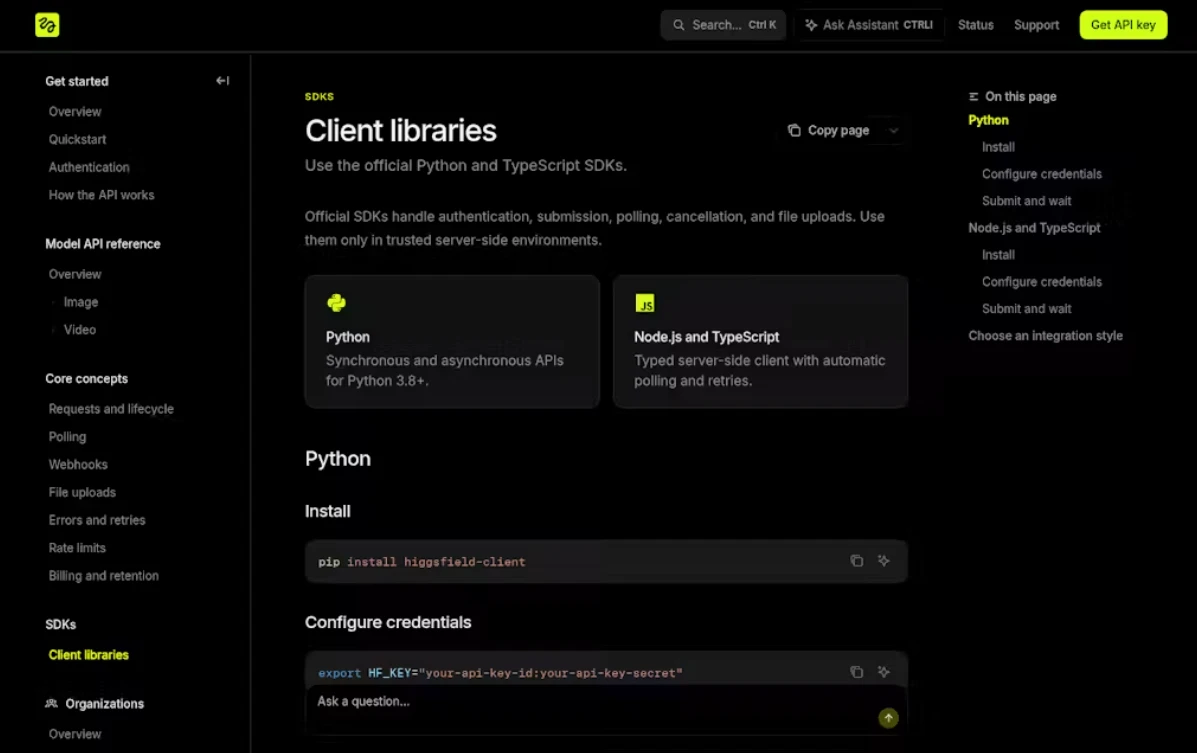Image resolution: width=1197 pixels, height=753 pixels.
Task: Jump to Python in On this page
Action: coord(988,120)
